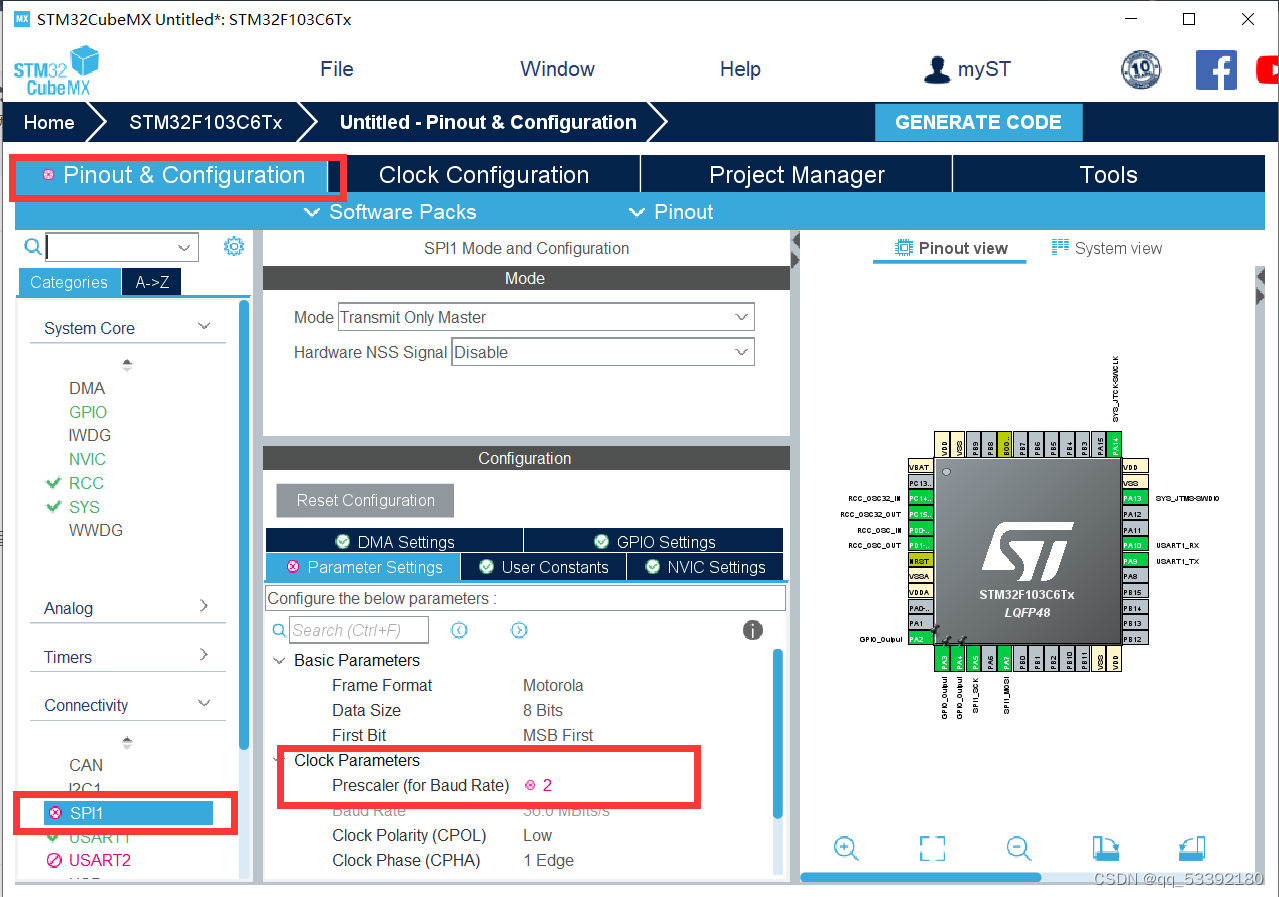Switch to the A->Z list tab
The width and height of the screenshot is (1279, 897).
click(x=152, y=282)
